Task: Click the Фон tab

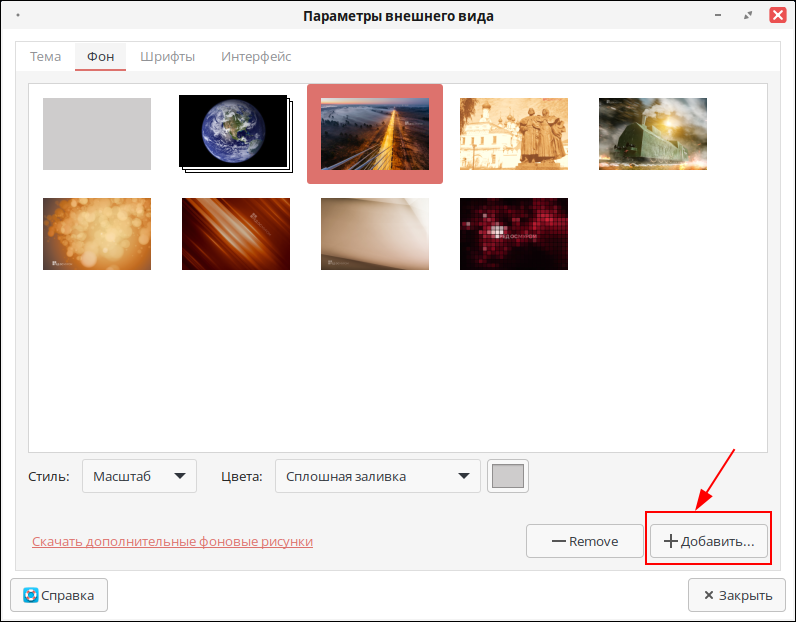Action: (100, 57)
